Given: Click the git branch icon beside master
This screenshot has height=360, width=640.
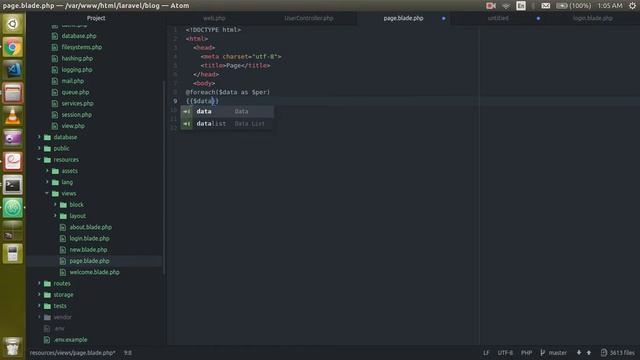Looking at the screenshot, I should [542, 353].
